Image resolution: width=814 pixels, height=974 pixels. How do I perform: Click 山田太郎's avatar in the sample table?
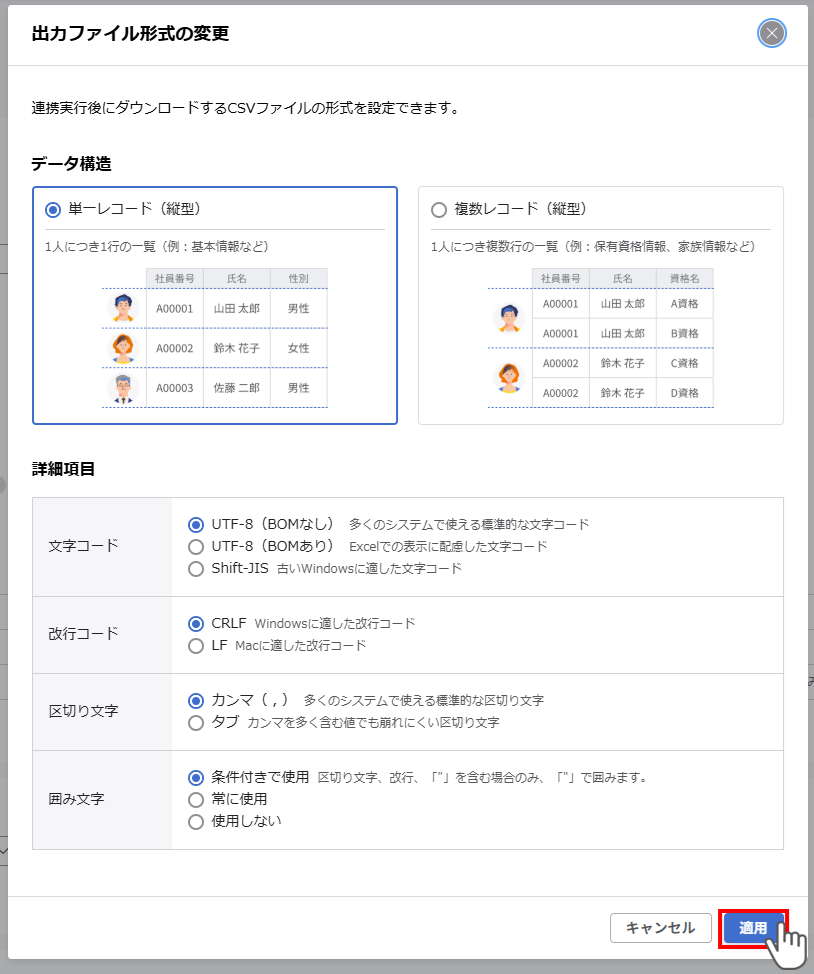[x=122, y=308]
